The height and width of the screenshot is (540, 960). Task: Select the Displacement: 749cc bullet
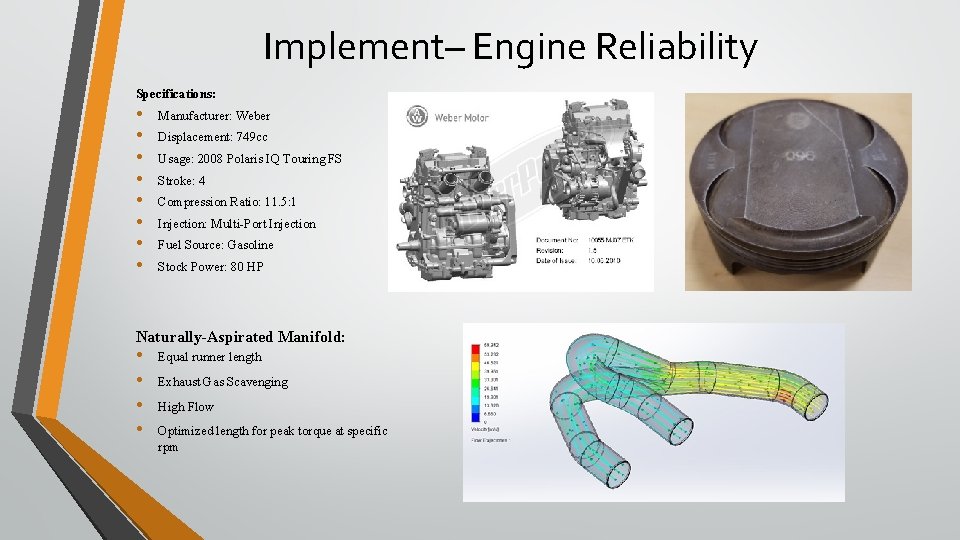pyautogui.click(x=212, y=137)
